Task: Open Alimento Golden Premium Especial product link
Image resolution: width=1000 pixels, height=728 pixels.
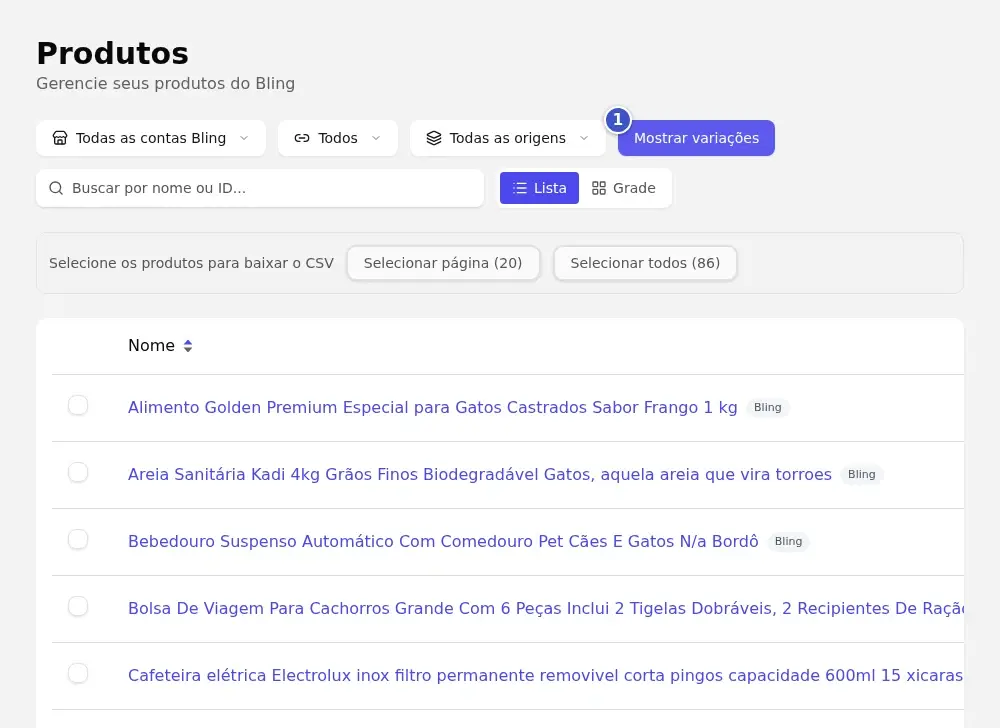Action: click(433, 407)
